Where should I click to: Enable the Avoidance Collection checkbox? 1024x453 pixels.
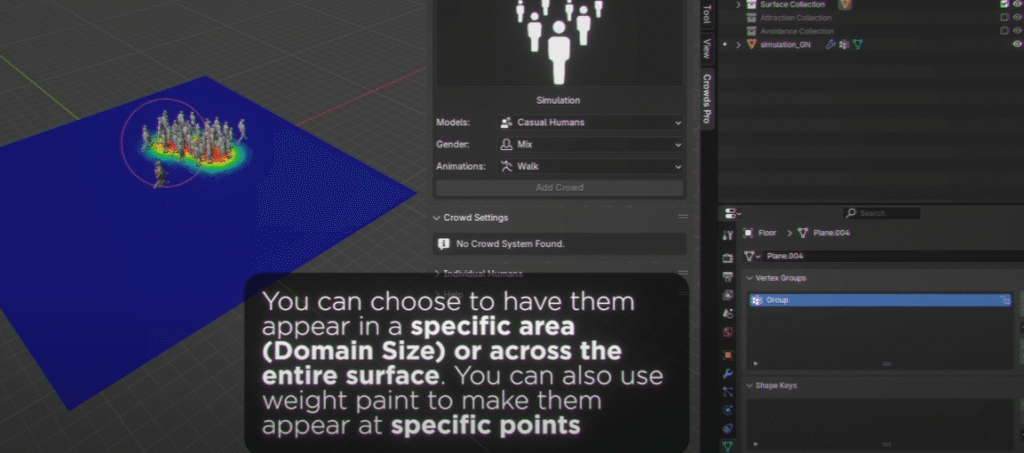click(1003, 31)
